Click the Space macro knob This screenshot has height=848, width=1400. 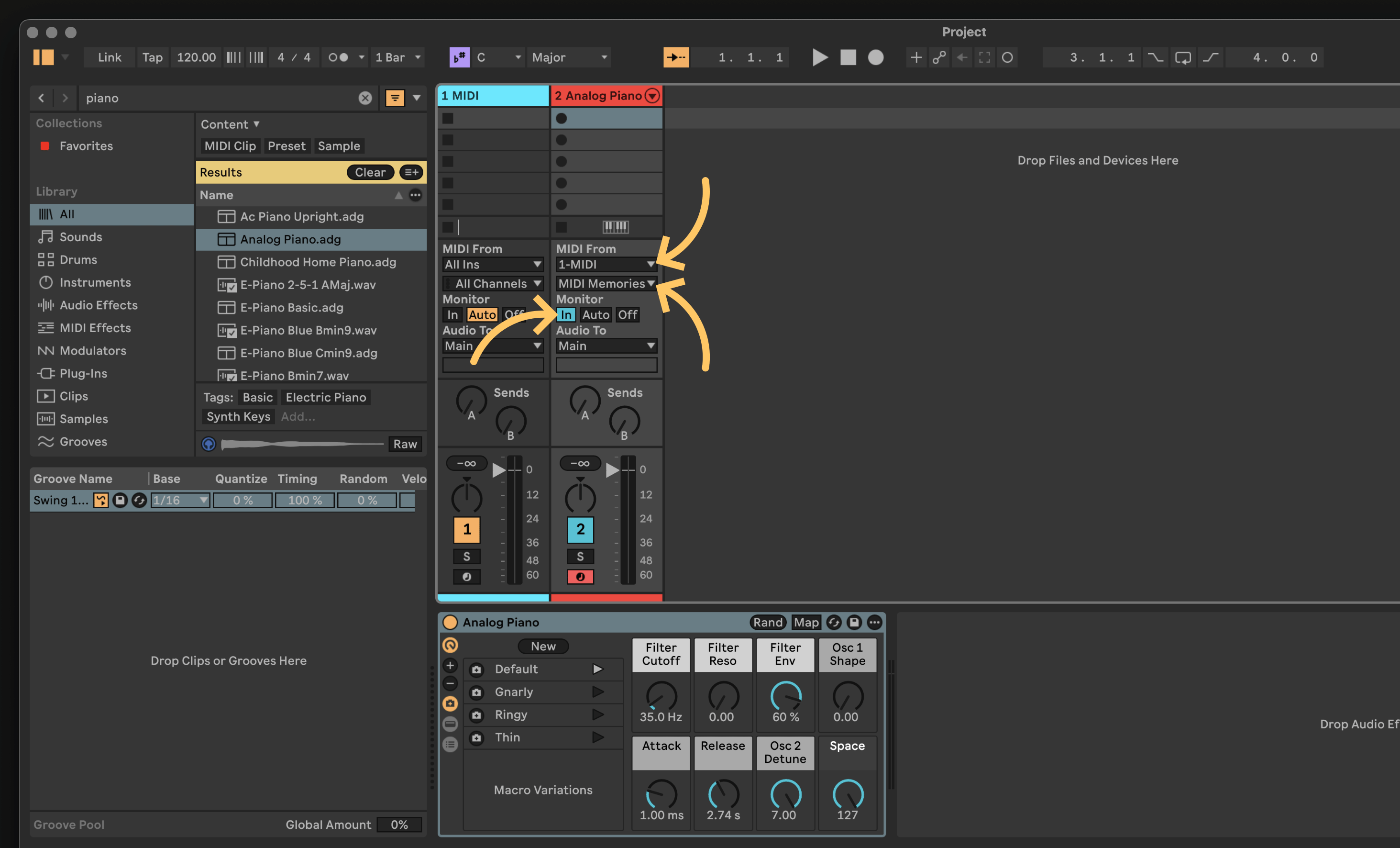tap(848, 794)
